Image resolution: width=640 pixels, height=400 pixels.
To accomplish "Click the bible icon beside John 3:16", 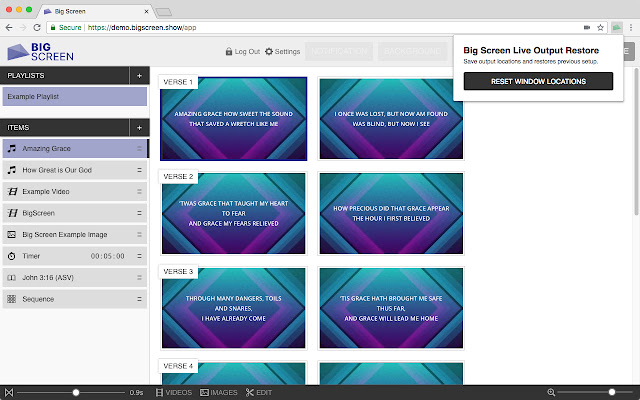I will coord(12,278).
